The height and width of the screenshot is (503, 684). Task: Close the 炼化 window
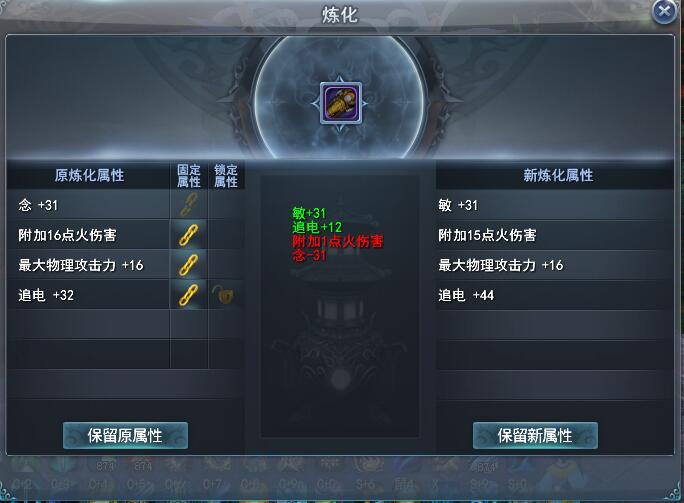click(664, 11)
